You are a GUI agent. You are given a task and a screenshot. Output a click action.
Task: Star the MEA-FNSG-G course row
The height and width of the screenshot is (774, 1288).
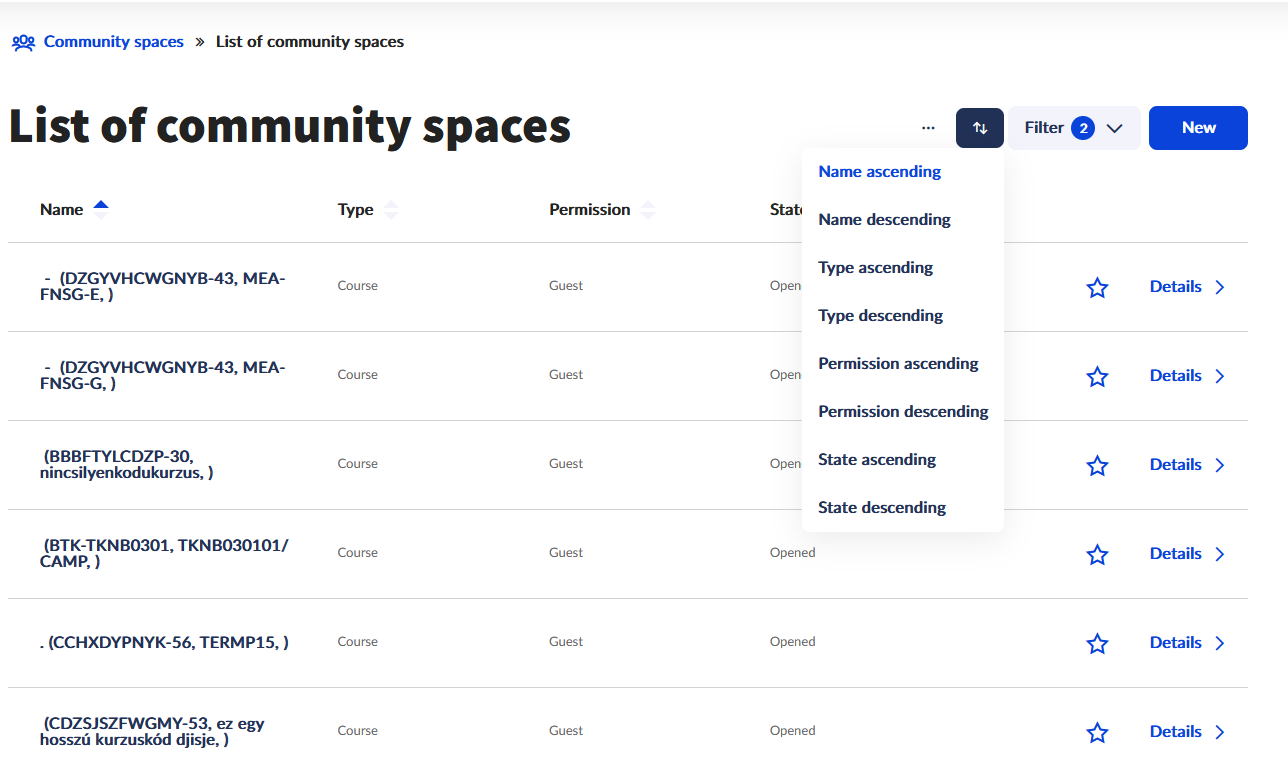(1097, 377)
